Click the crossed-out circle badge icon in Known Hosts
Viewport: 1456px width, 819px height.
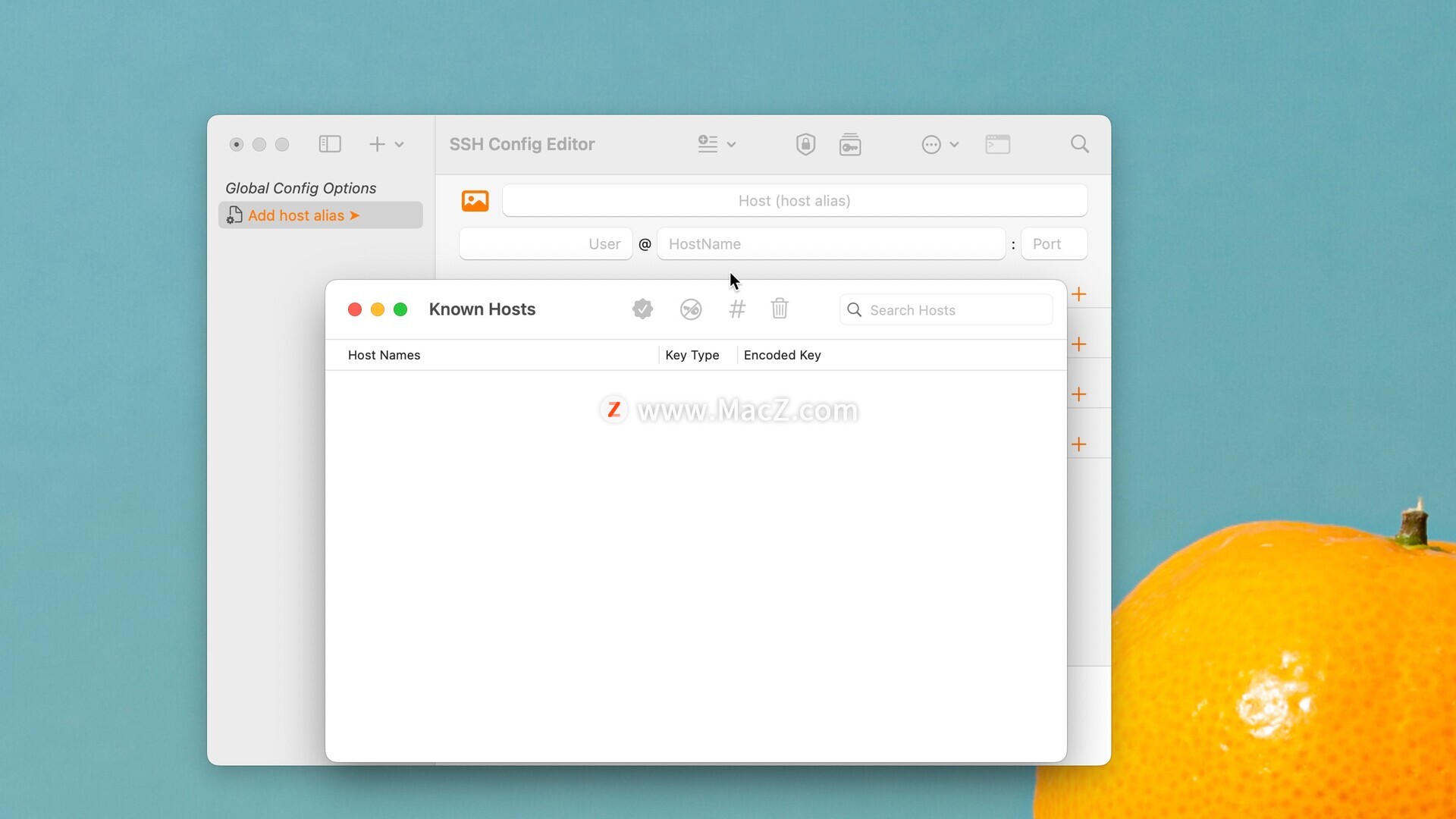pos(691,309)
